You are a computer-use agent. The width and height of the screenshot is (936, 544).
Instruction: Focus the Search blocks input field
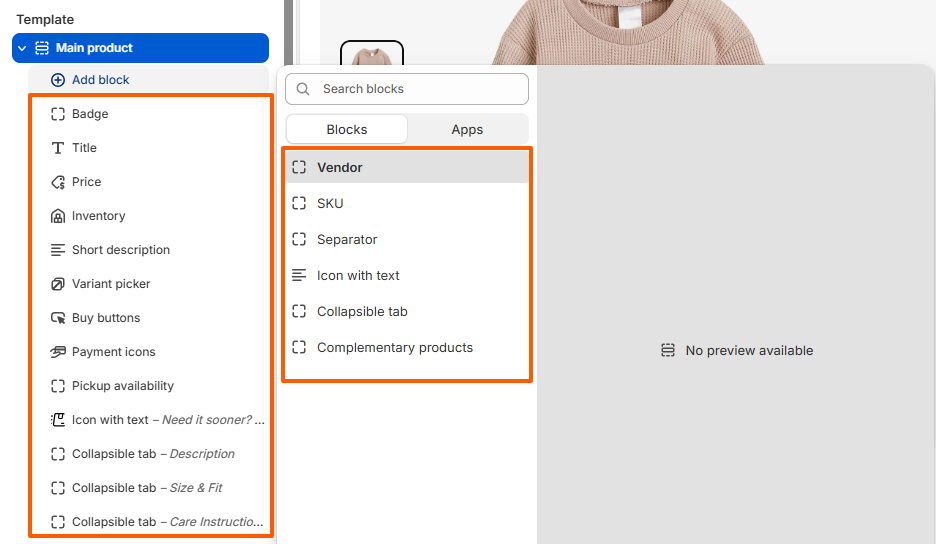coord(407,89)
